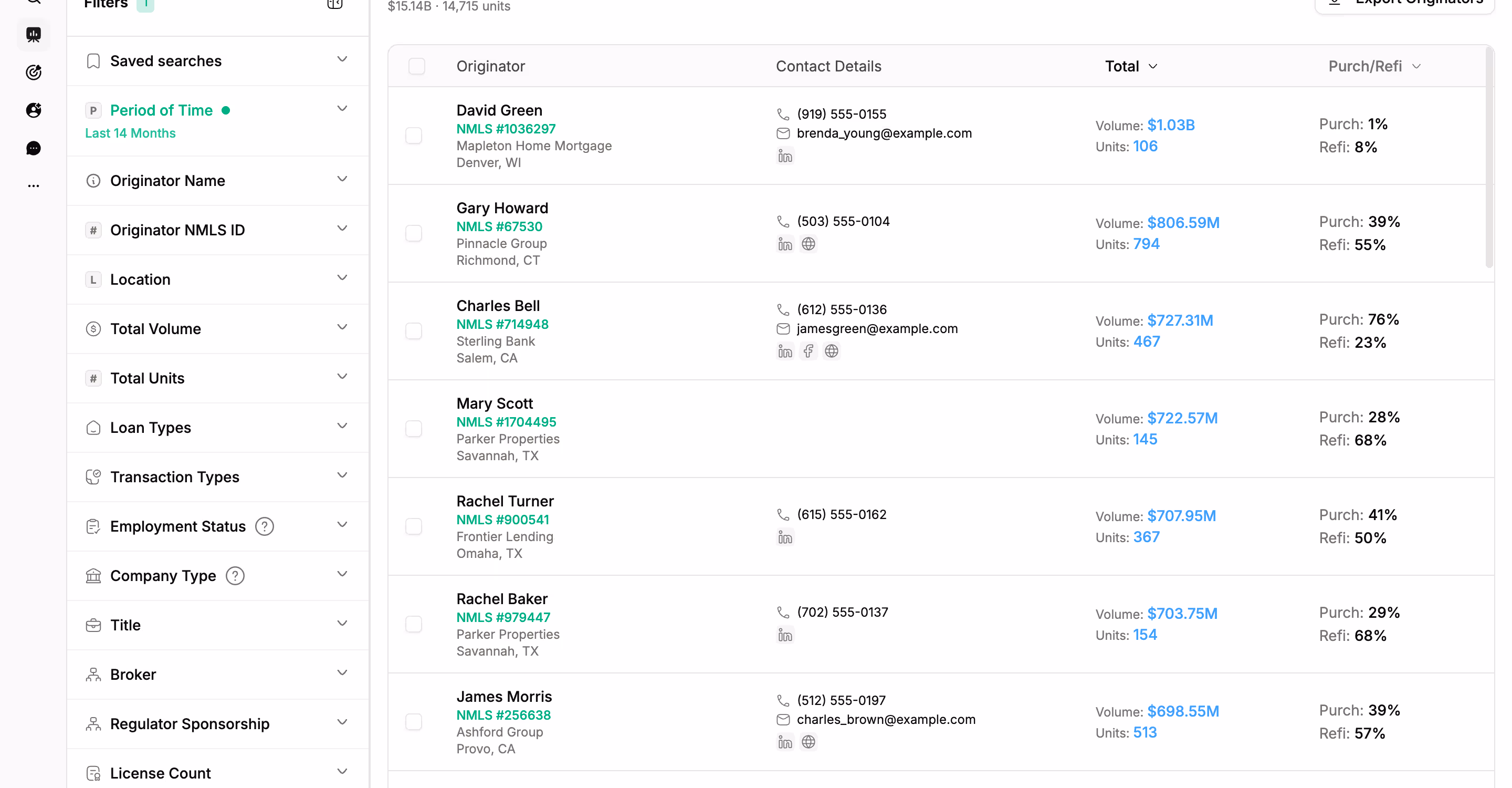Expand the Regulator Sponsorship filter section
The height and width of the screenshot is (788, 1512).
218,724
